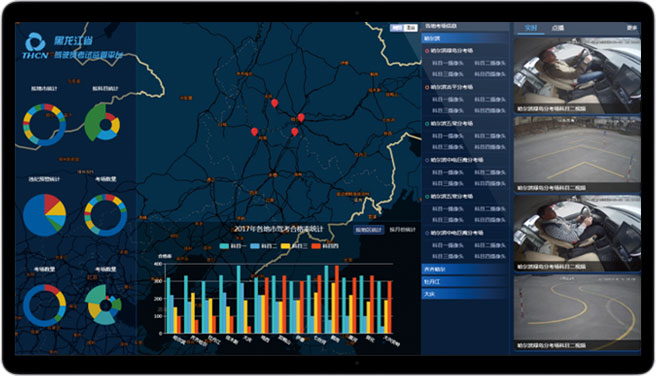Viewport: 656px width, 376px height.
Task: Switch to the 实时 live video tab
Action: 531,28
